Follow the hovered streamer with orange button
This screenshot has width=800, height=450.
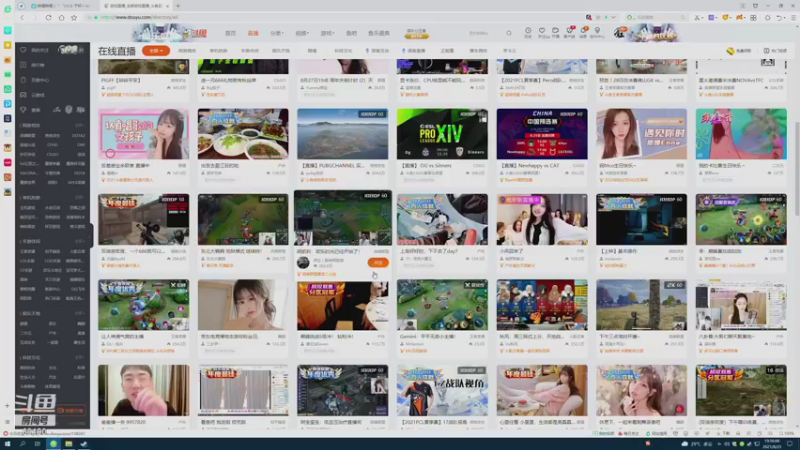point(378,262)
